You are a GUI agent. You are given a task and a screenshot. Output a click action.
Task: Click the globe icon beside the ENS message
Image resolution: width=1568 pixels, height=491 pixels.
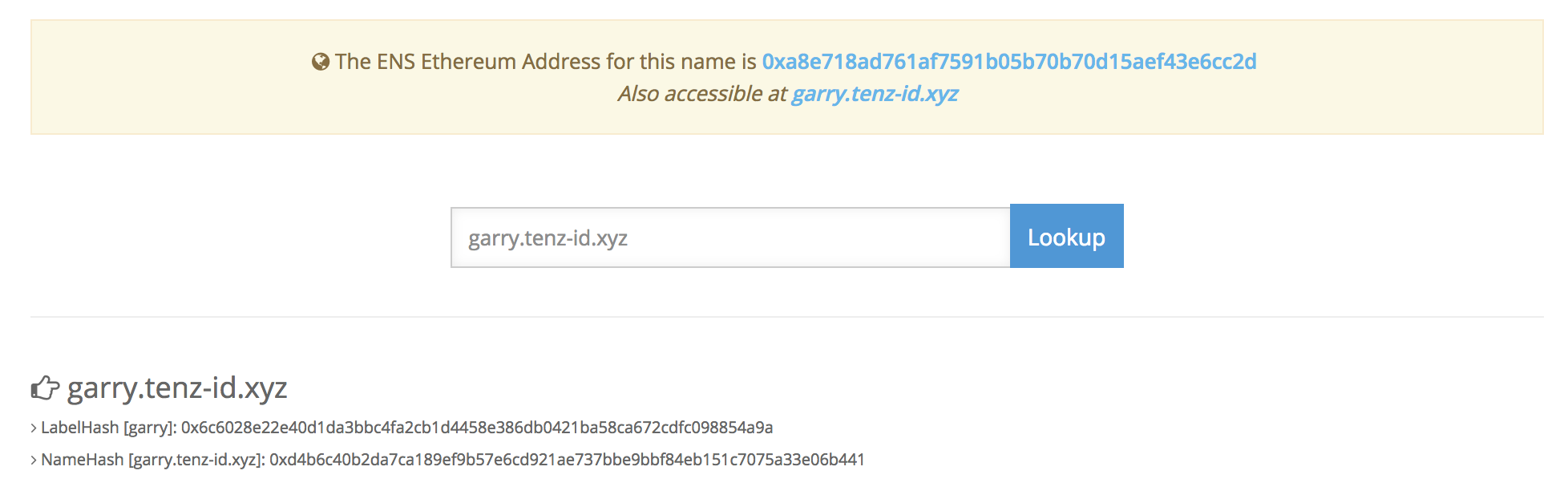tap(320, 61)
